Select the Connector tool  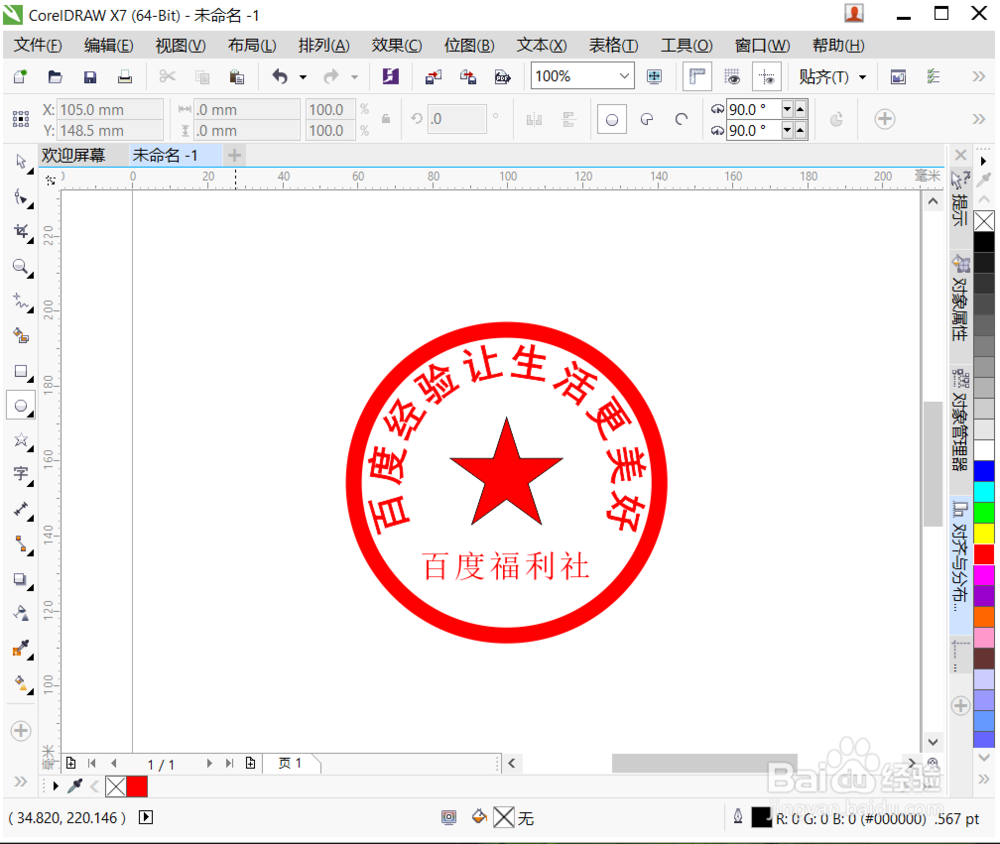click(x=21, y=544)
